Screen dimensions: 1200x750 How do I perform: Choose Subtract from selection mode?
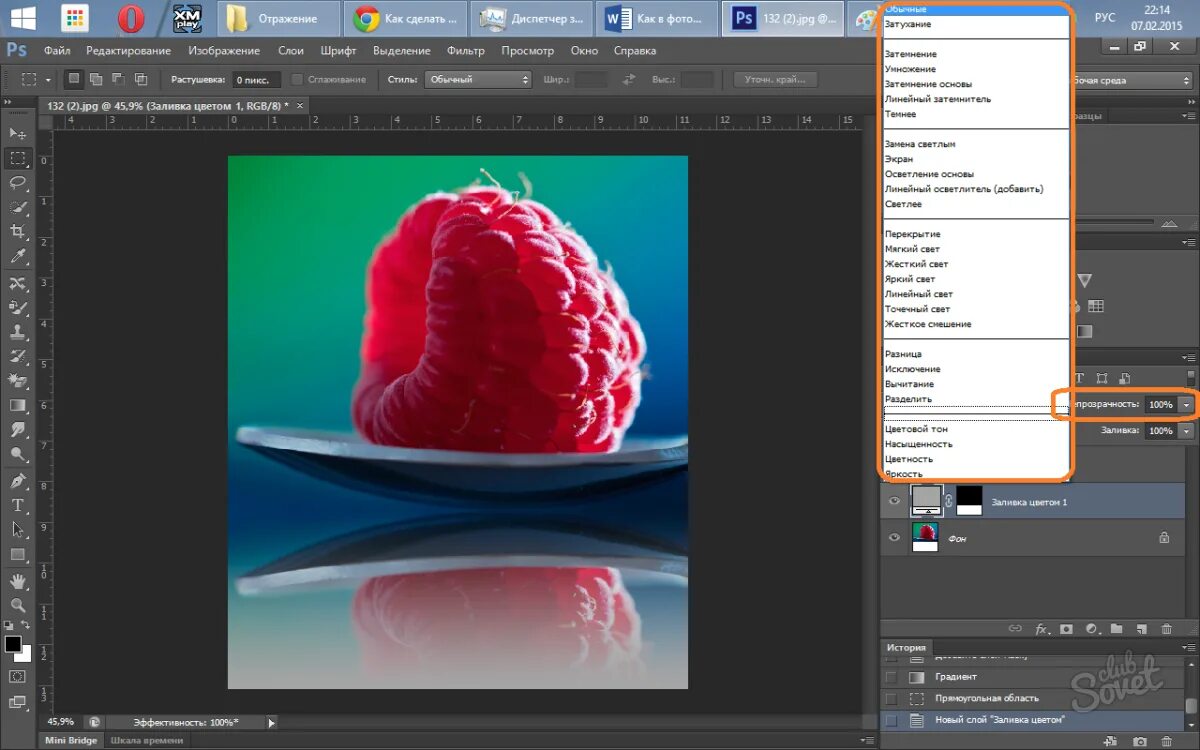118,79
